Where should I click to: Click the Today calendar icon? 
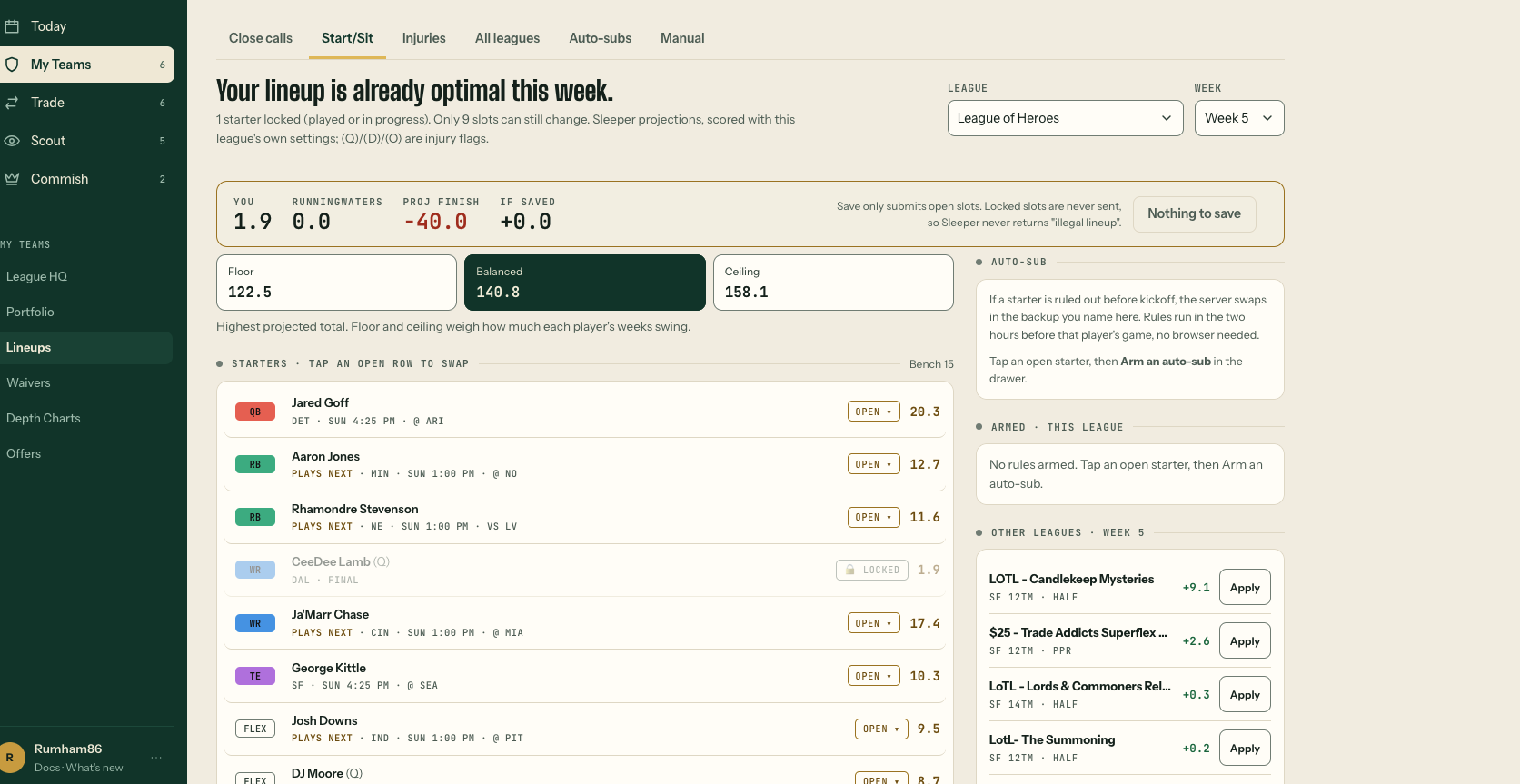pos(12,26)
